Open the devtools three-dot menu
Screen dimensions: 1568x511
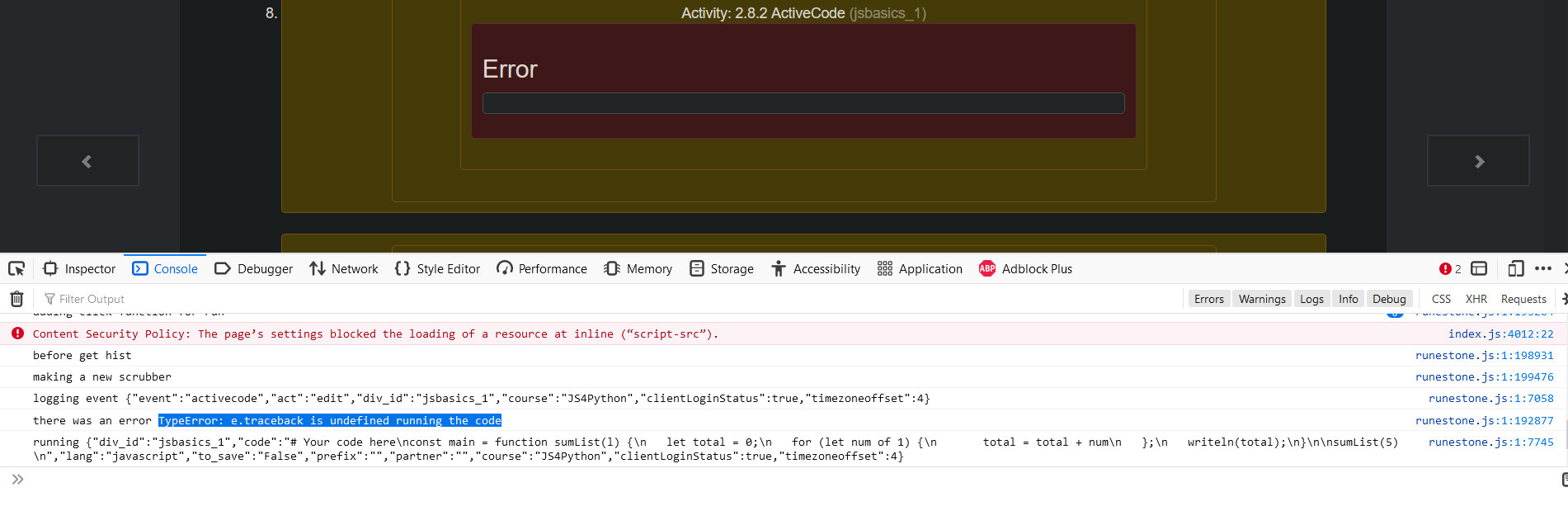point(1543,269)
